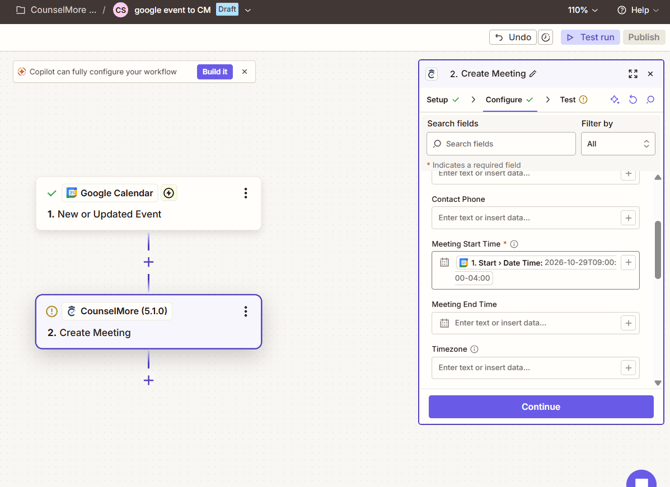
Task: Expand the panel to full screen
Action: click(x=633, y=74)
